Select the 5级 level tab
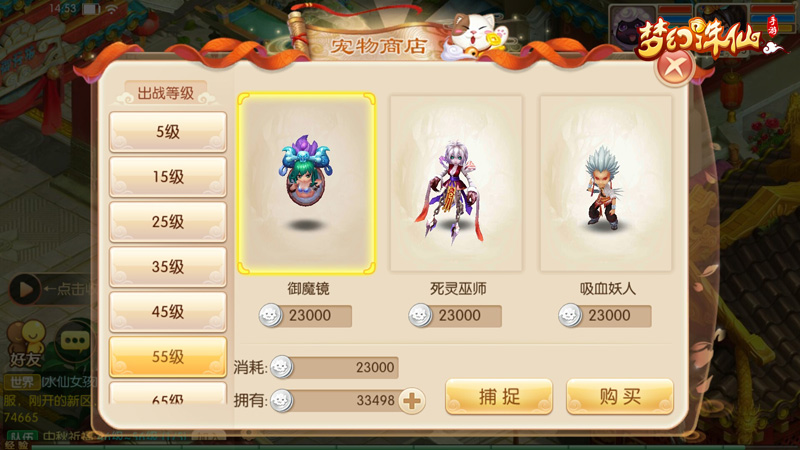The image size is (800, 450). point(168,132)
